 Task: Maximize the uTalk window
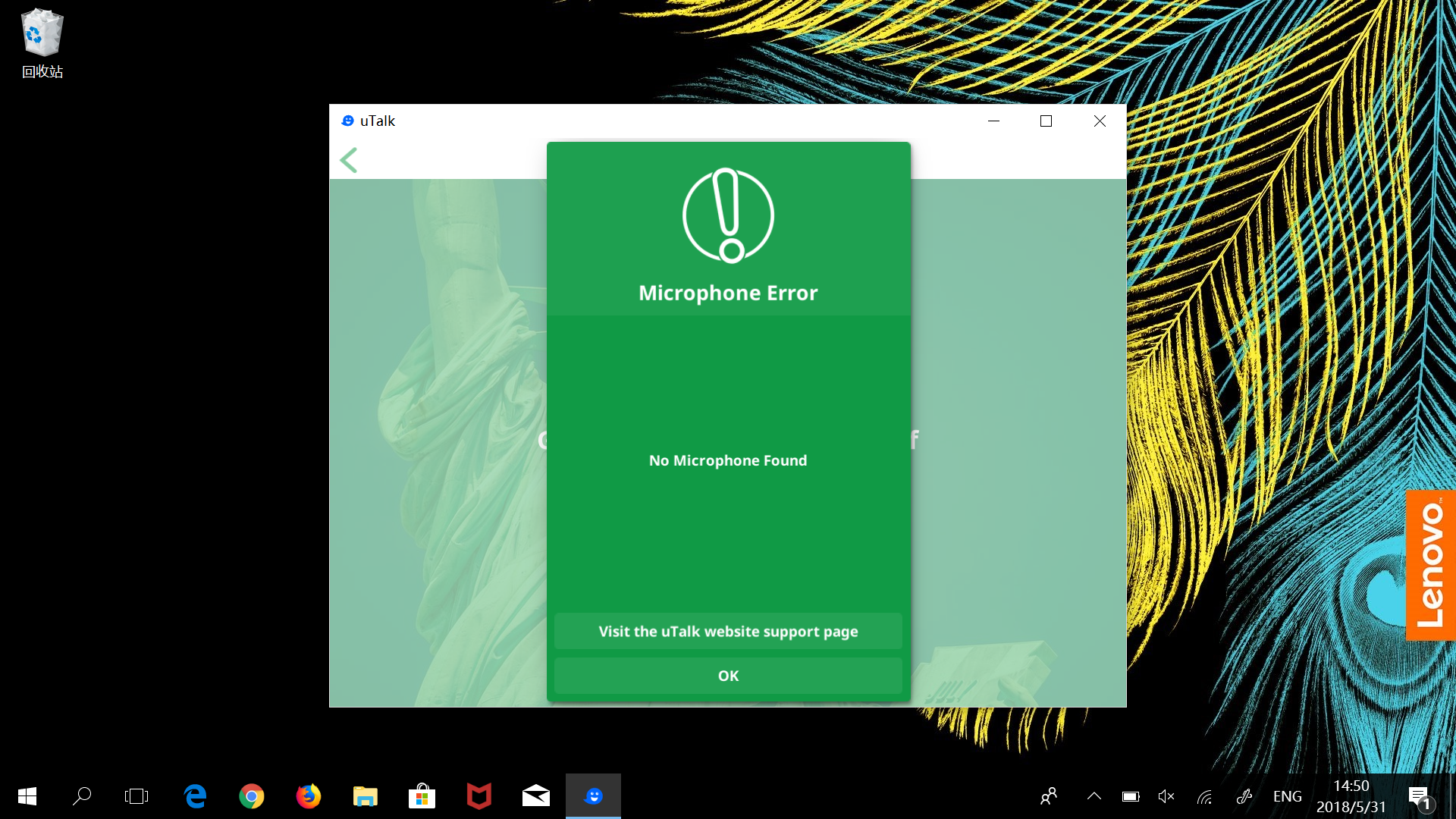tap(1046, 121)
